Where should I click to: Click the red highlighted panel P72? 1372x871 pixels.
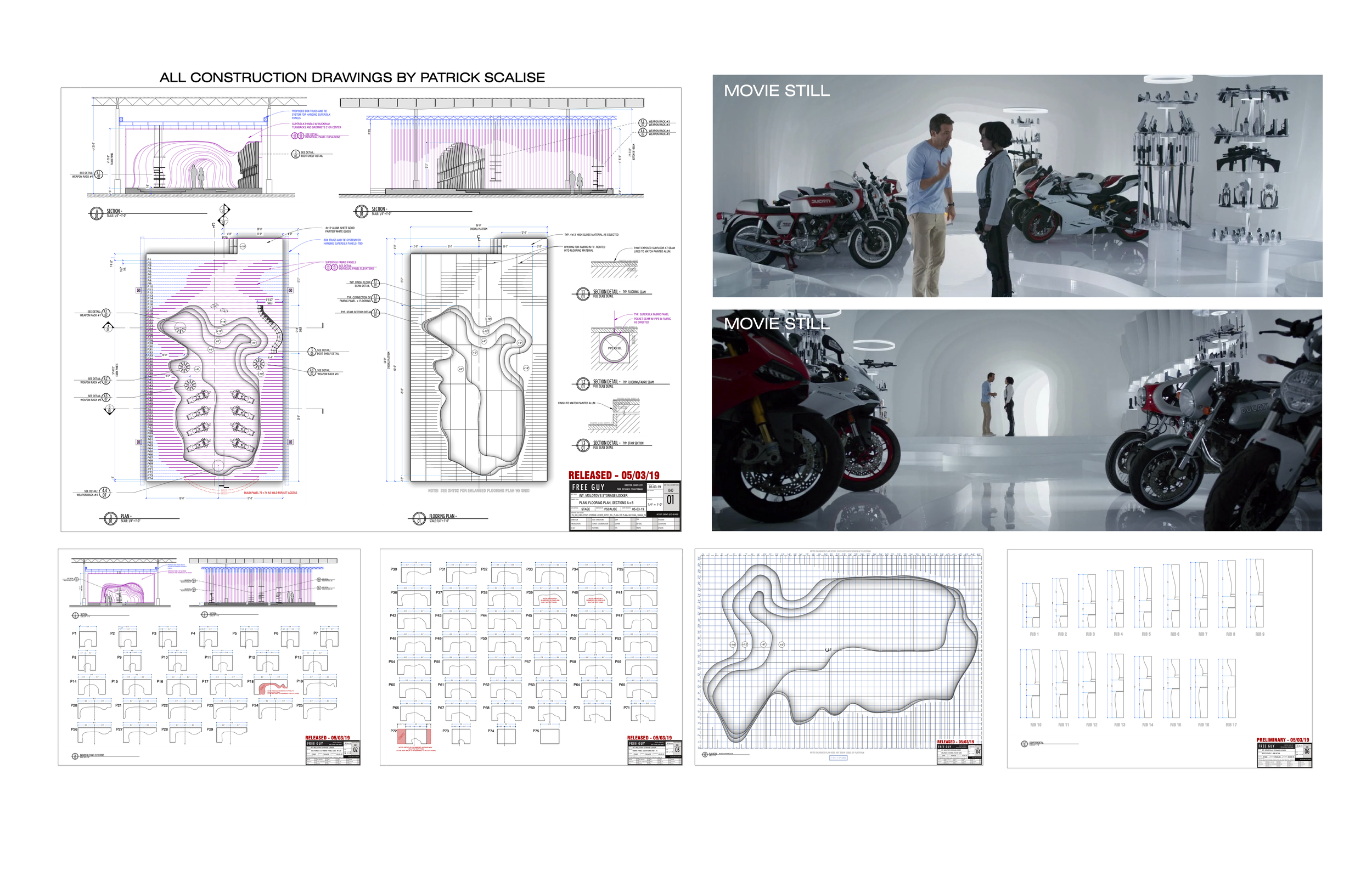(x=414, y=737)
